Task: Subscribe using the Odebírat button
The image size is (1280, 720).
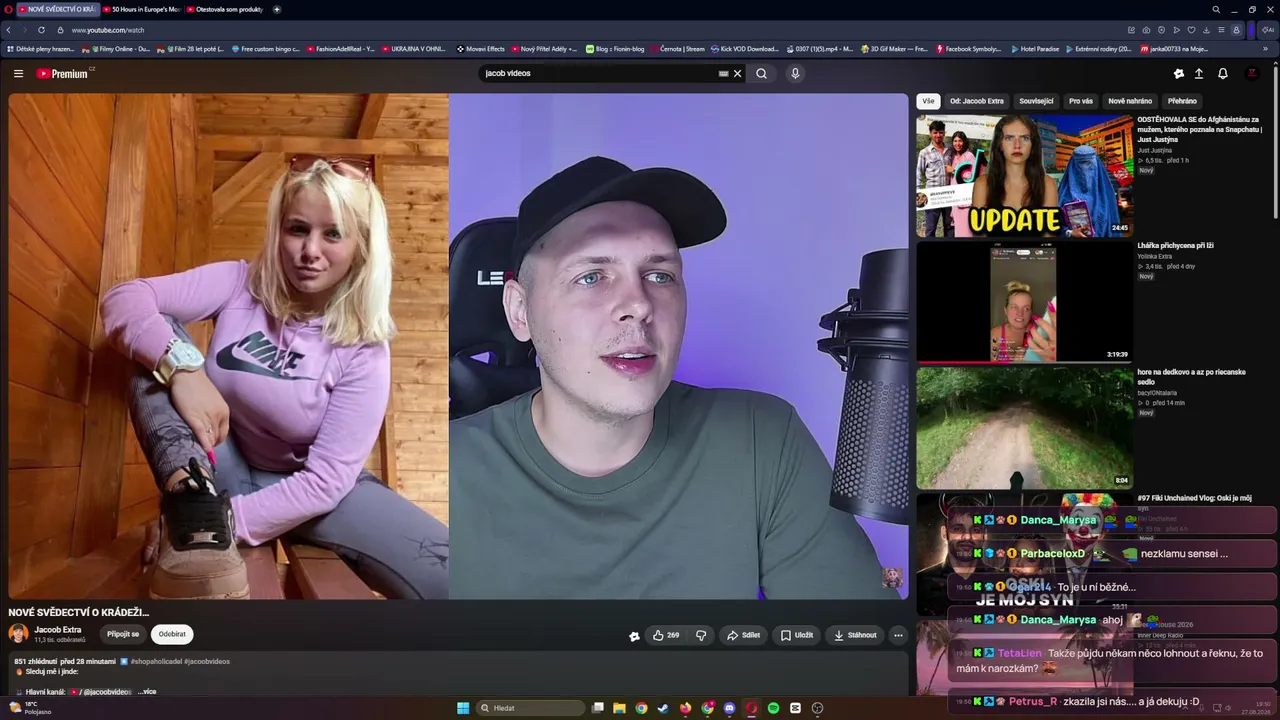Action: (x=172, y=634)
